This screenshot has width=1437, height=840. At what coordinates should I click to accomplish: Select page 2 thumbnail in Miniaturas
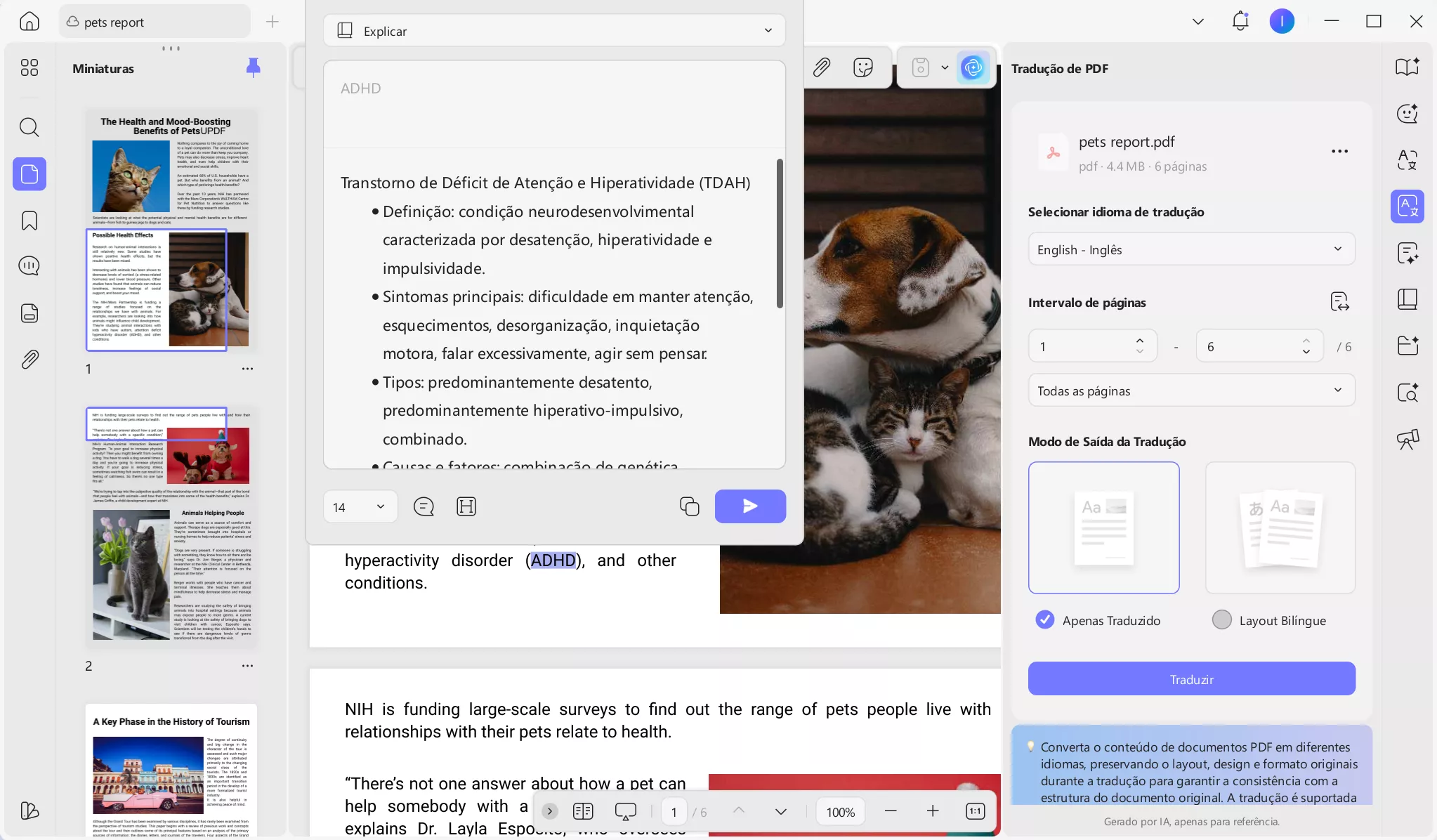point(172,527)
